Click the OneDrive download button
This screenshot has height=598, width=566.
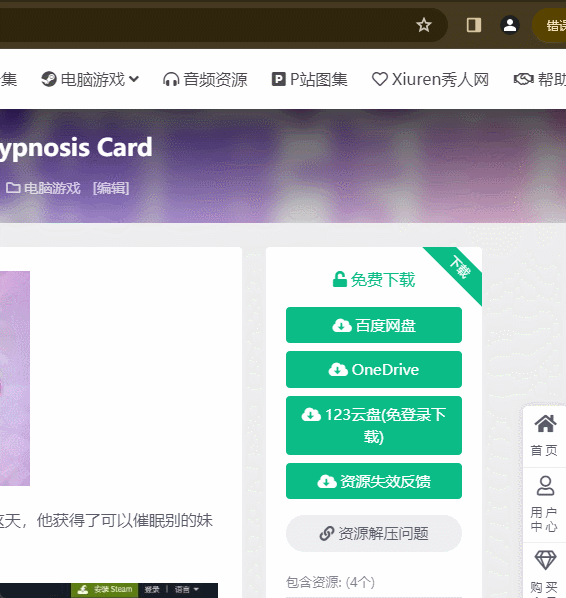pos(374,370)
